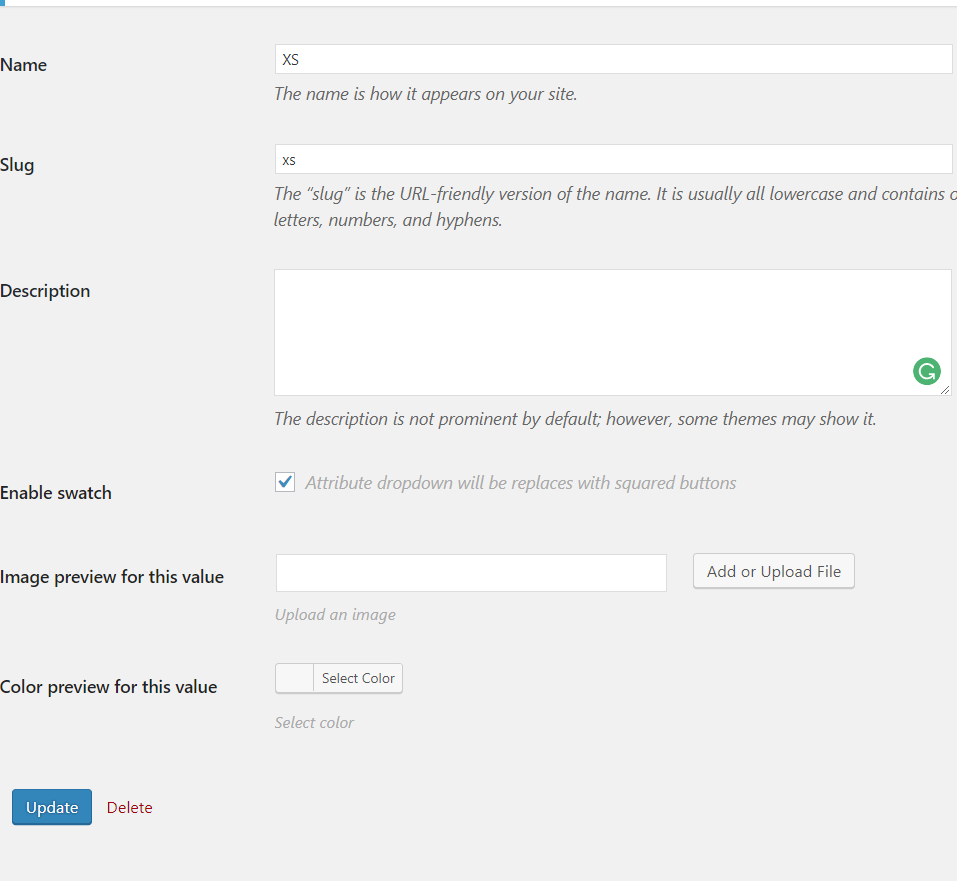This screenshot has height=881, width=957.
Task: Focus the Name field containing XS
Action: pos(613,59)
